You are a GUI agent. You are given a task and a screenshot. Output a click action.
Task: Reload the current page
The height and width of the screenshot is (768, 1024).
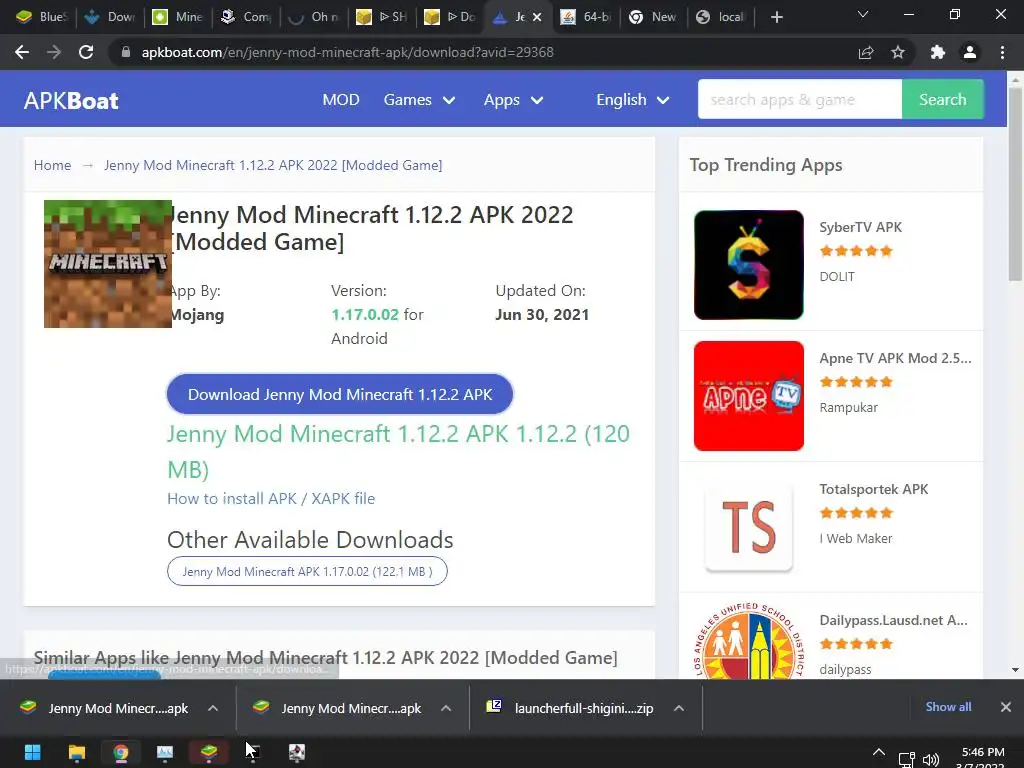(86, 52)
